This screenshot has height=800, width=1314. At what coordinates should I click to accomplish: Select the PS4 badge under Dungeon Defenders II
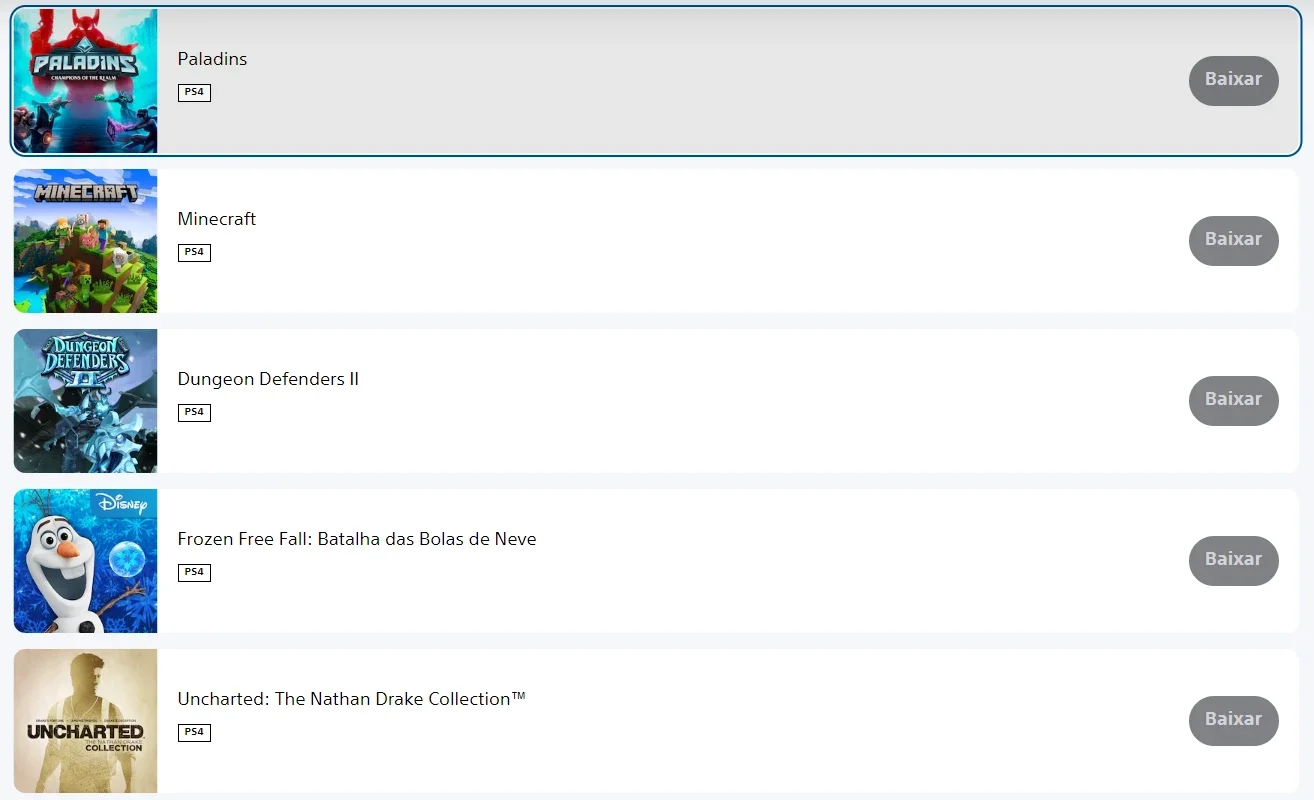pyautogui.click(x=194, y=412)
